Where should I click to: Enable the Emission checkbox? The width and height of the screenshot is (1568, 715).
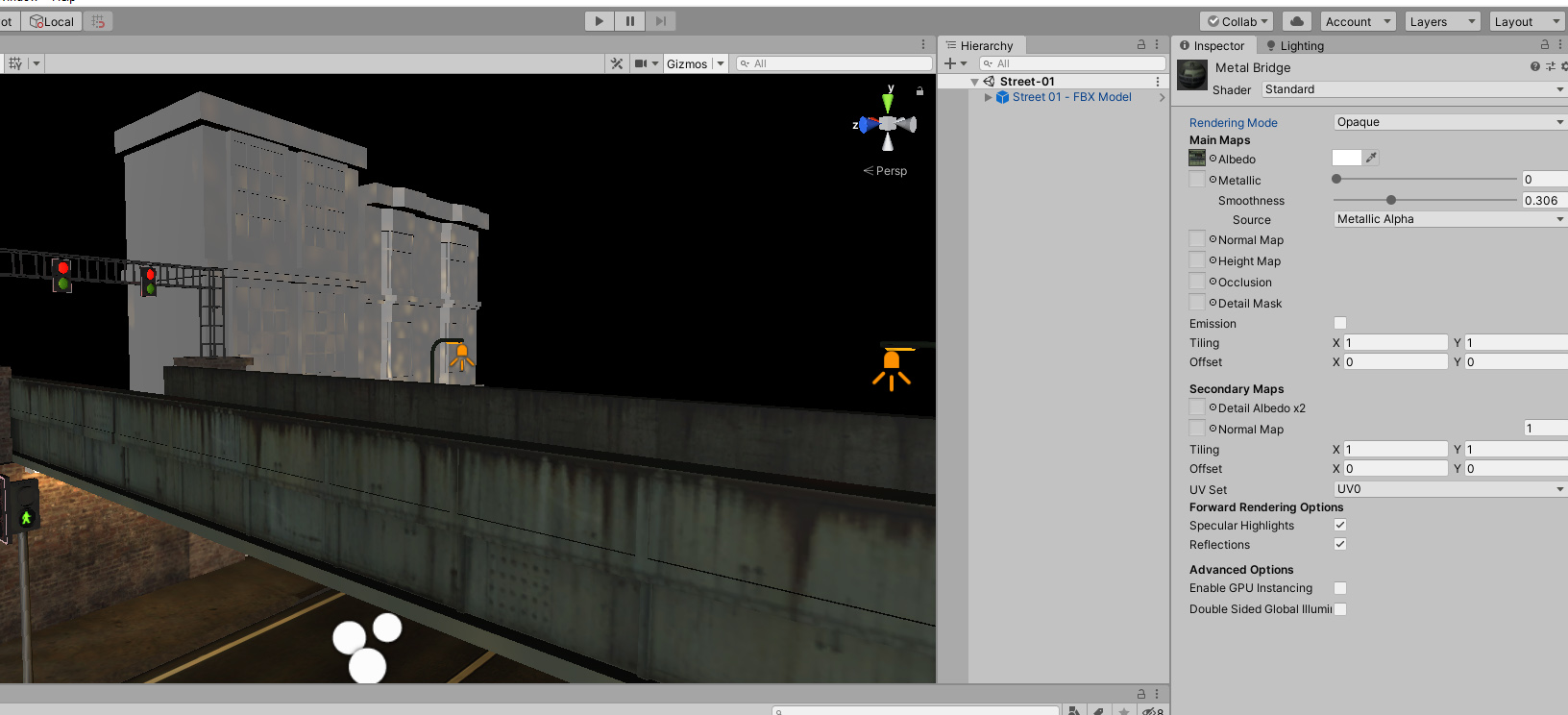[x=1340, y=323]
